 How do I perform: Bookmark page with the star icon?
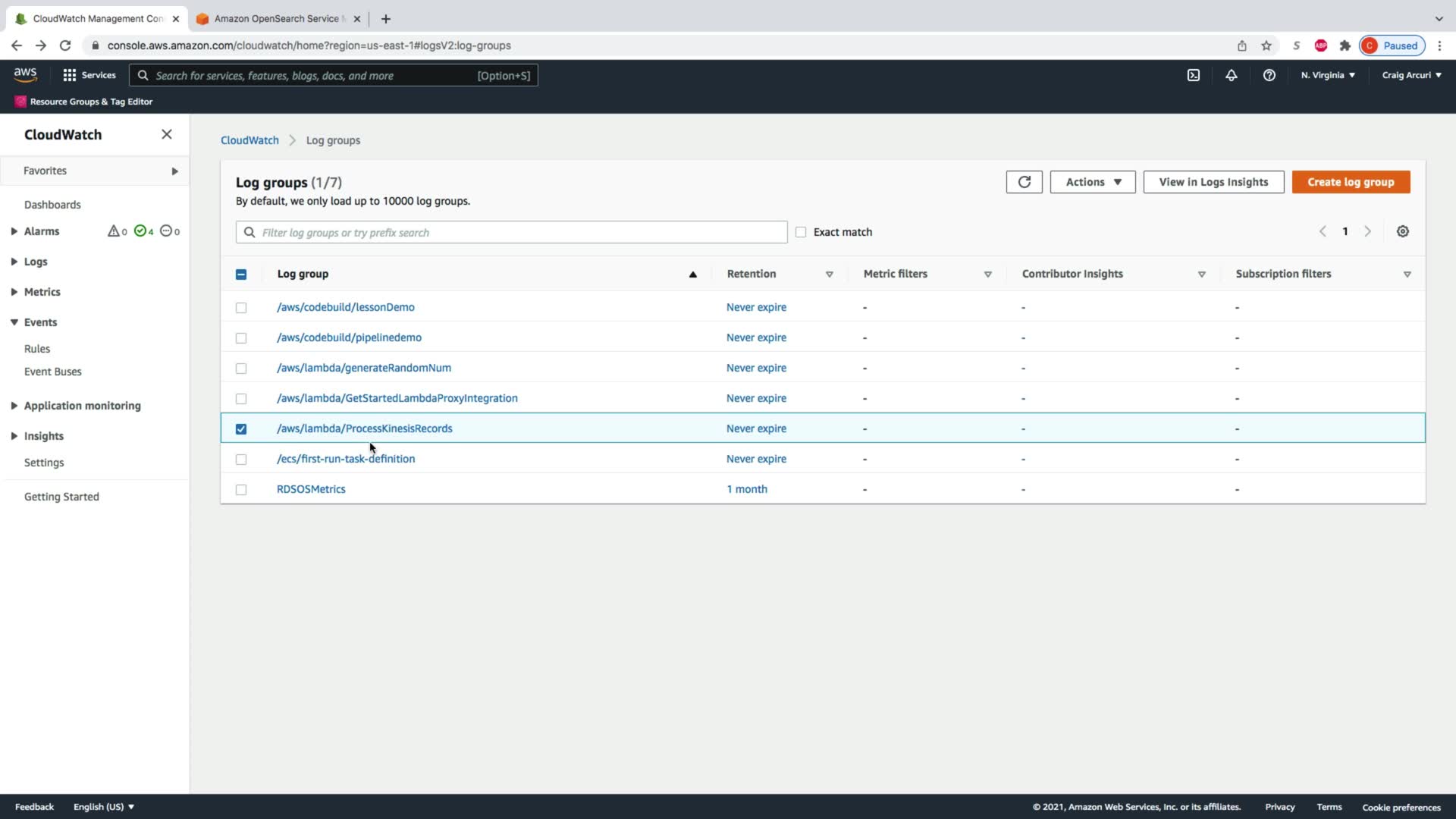[x=1266, y=45]
